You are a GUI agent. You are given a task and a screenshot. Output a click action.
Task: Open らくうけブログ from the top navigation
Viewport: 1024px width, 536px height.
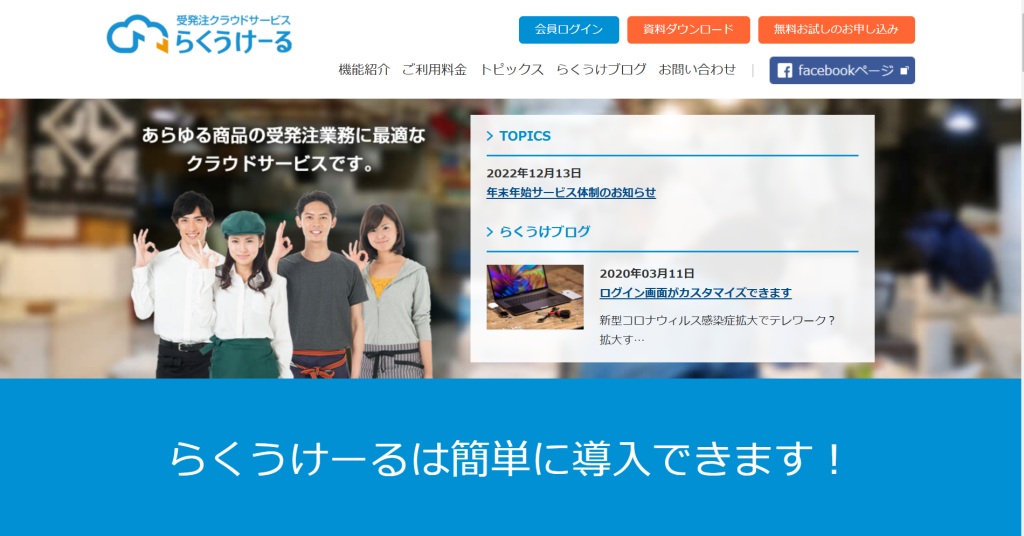601,70
